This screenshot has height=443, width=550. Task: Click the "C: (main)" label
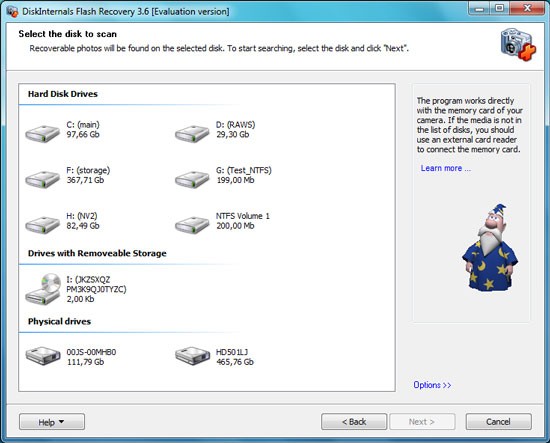(83, 125)
